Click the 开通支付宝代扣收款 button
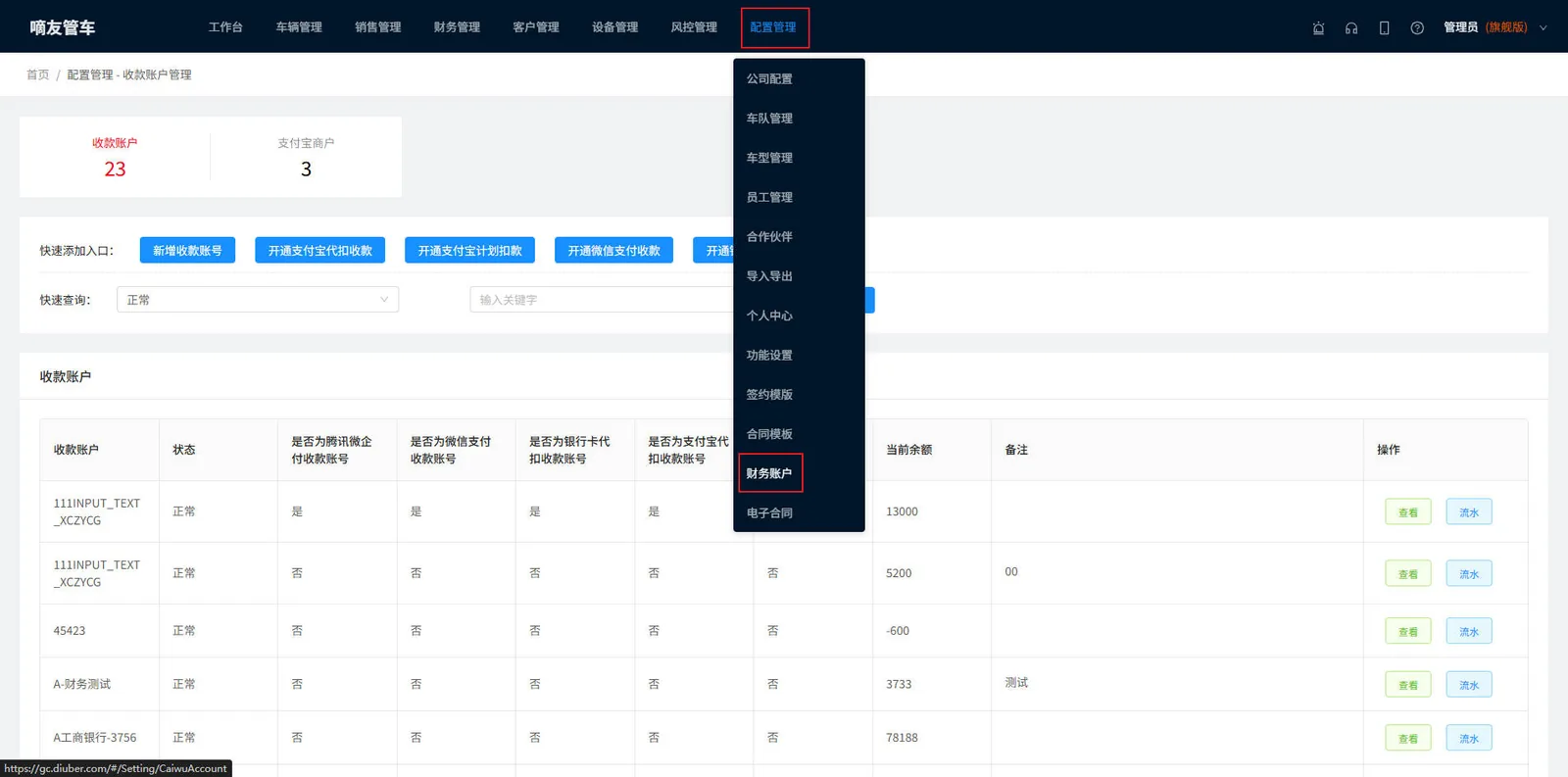The height and width of the screenshot is (777, 1568). [x=320, y=250]
